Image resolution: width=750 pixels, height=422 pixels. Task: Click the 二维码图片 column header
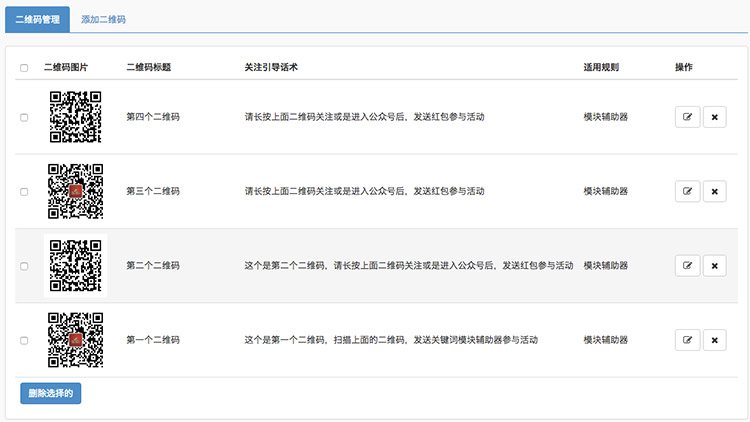[66, 67]
